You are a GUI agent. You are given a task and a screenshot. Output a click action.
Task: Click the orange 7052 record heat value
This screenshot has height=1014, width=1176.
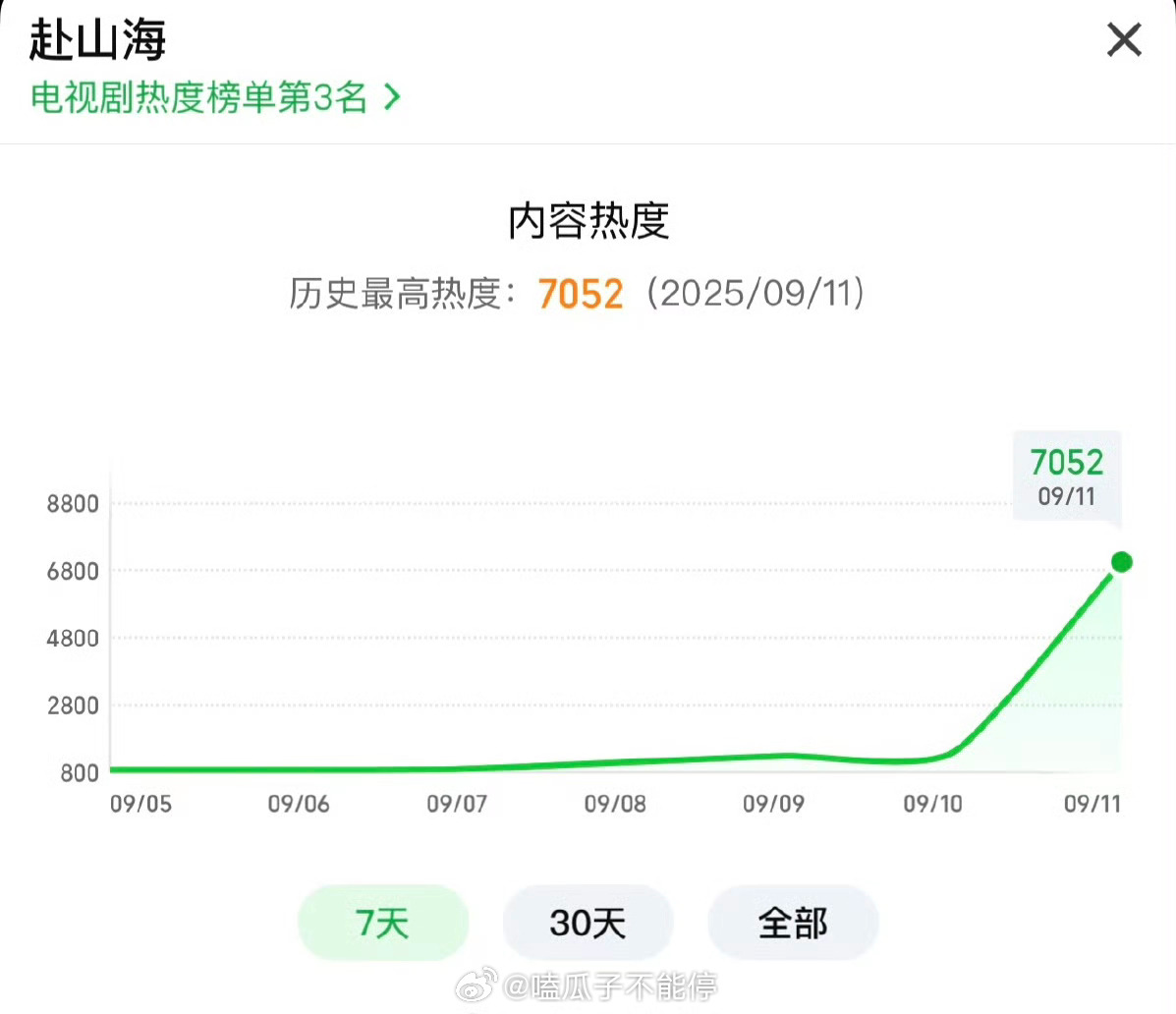(x=581, y=293)
